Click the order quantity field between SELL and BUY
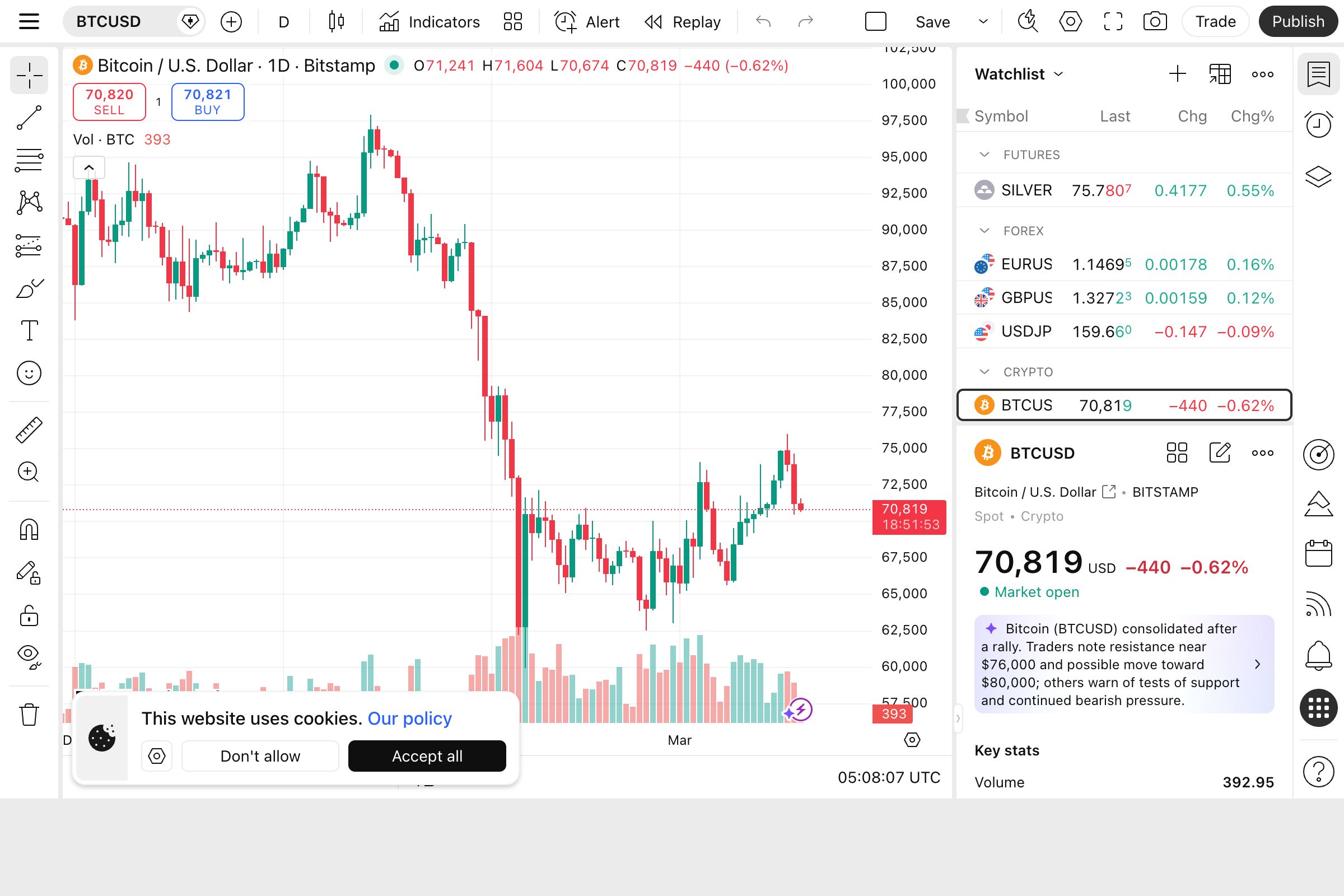Viewport: 1344px width, 896px height. 158,102
